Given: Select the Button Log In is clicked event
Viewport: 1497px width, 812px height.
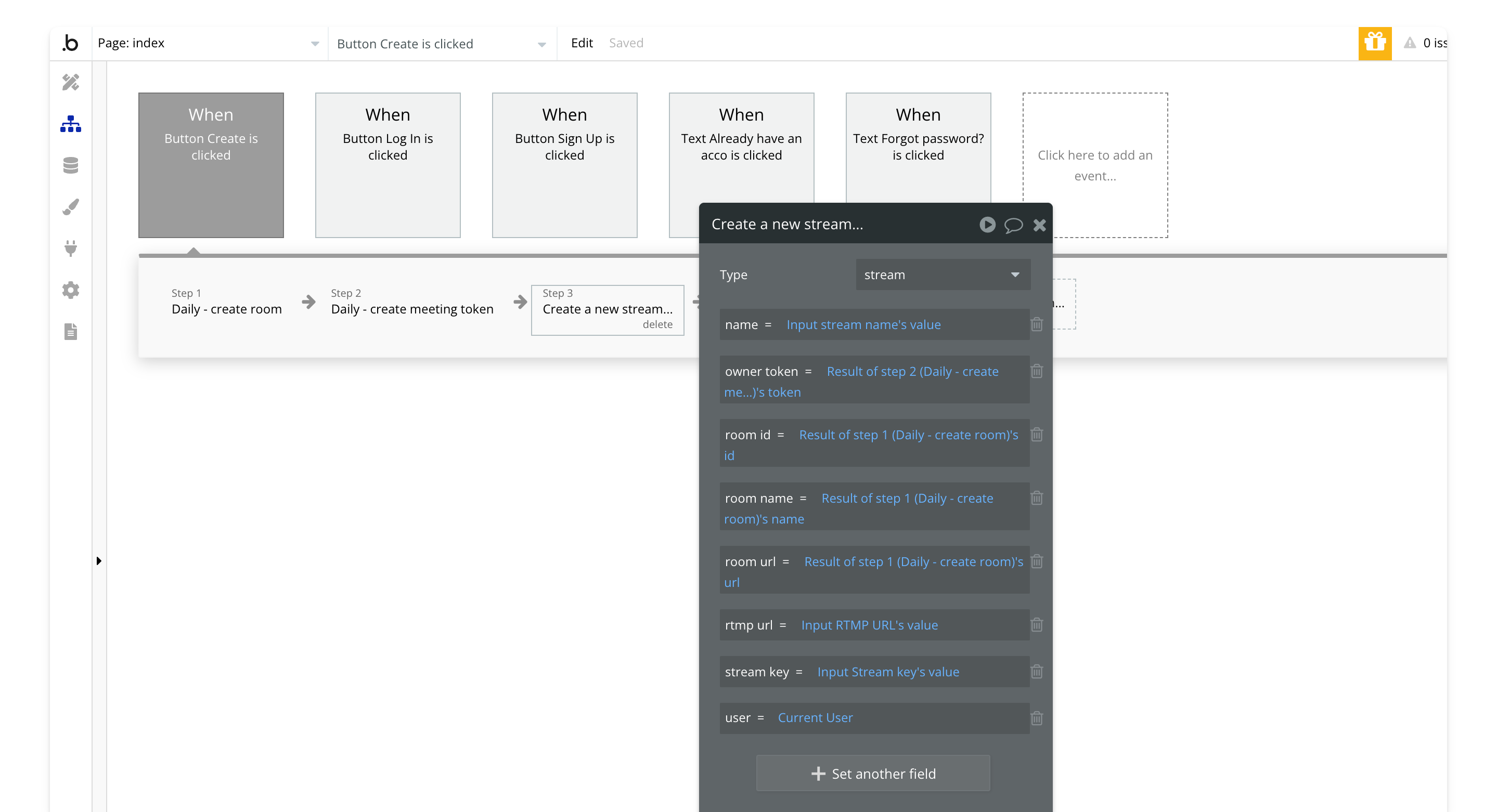Looking at the screenshot, I should click(x=388, y=165).
